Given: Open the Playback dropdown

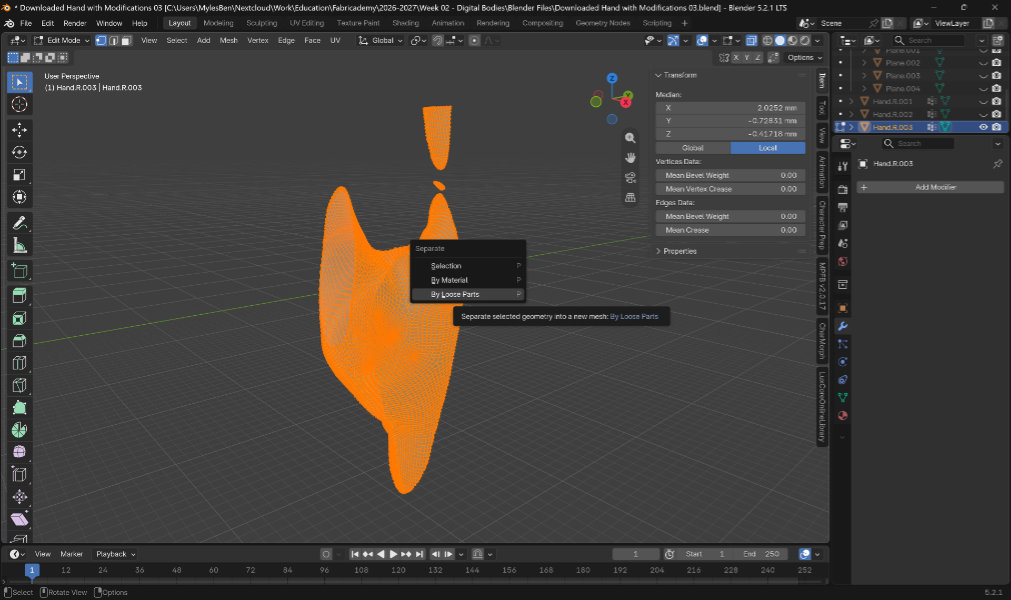Looking at the screenshot, I should [x=115, y=554].
